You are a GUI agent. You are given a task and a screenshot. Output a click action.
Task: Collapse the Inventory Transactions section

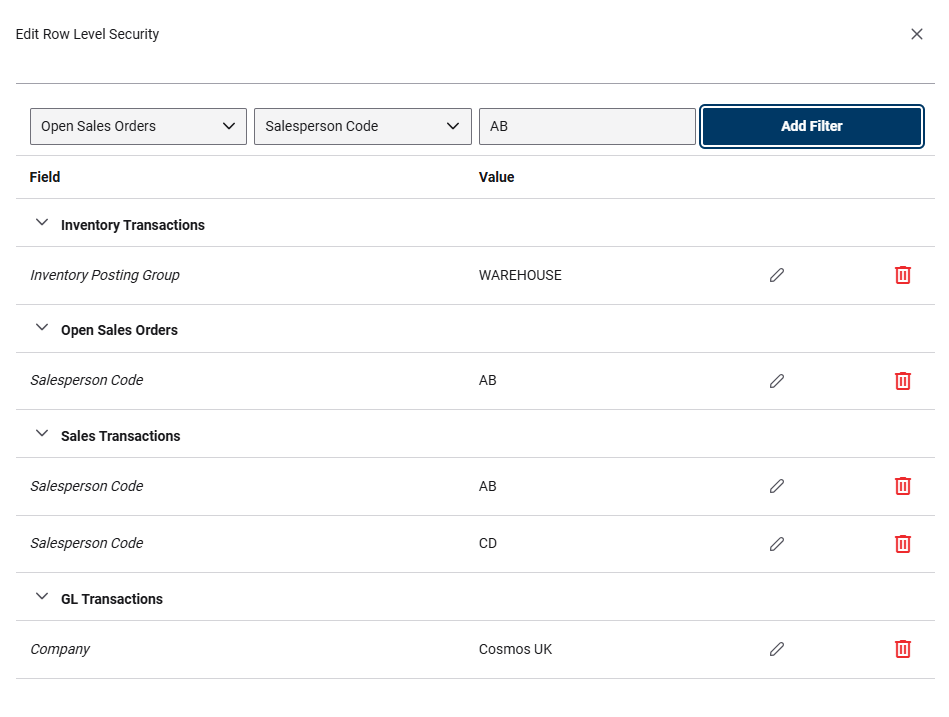pos(41,222)
